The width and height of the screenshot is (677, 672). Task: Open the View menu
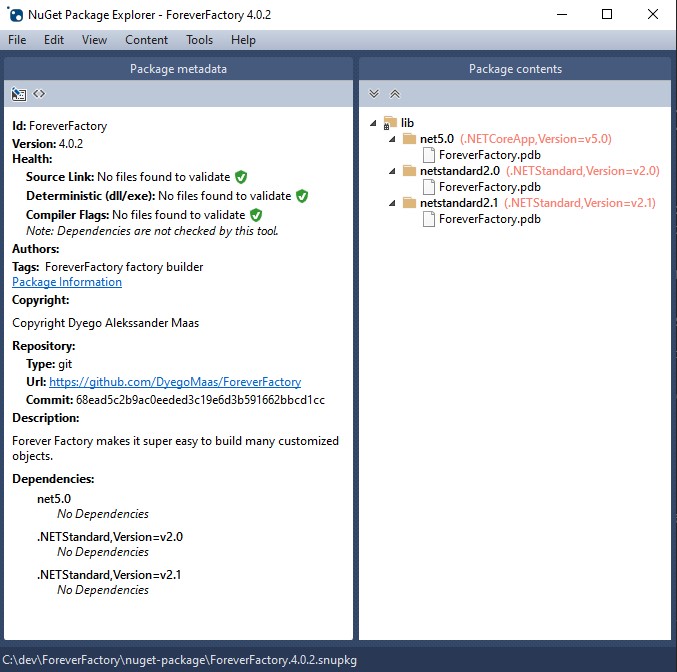(94, 40)
